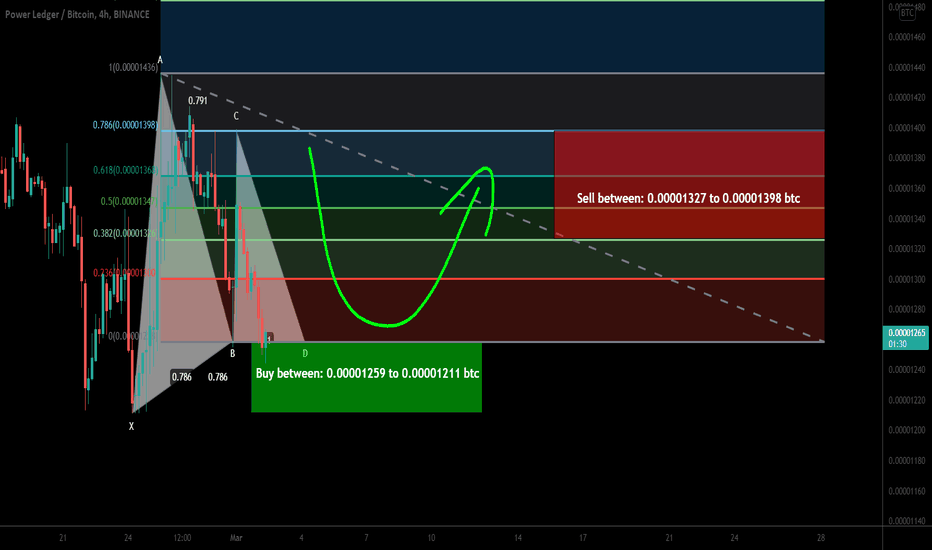The height and width of the screenshot is (550, 932).
Task: Click price axis value 0.00001220
Action: tap(906, 400)
